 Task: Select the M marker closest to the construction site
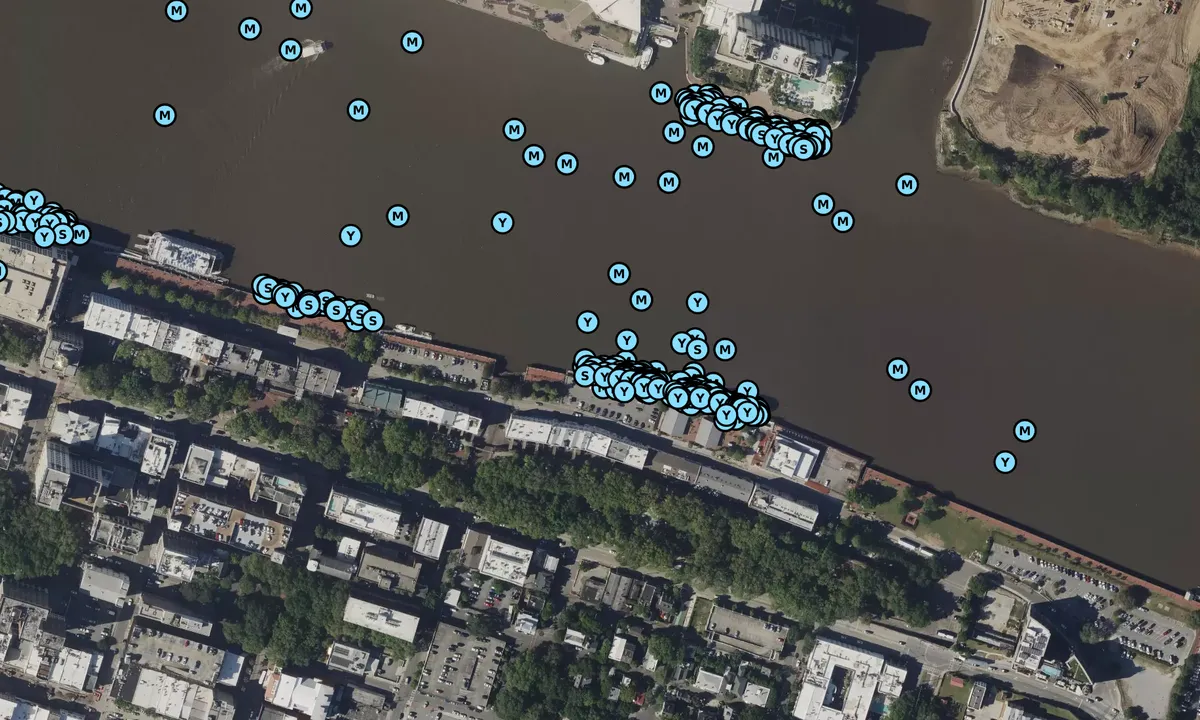click(907, 185)
